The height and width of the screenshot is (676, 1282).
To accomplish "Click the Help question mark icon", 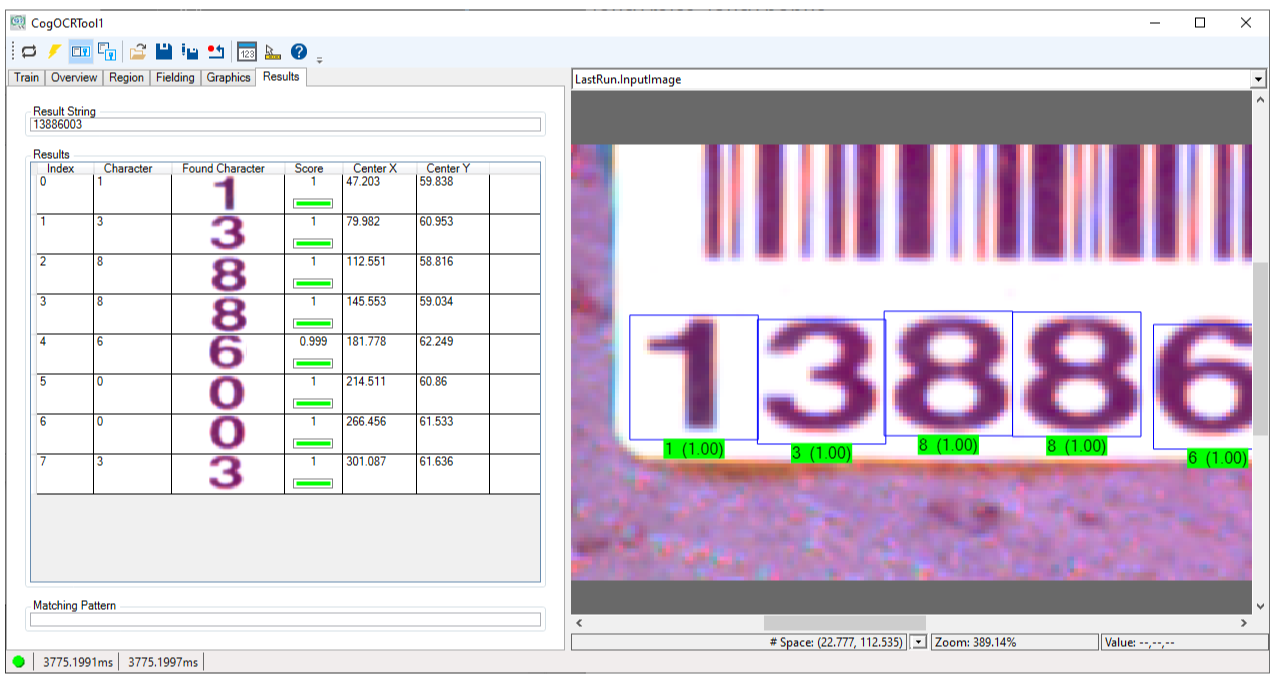I will (297, 51).
